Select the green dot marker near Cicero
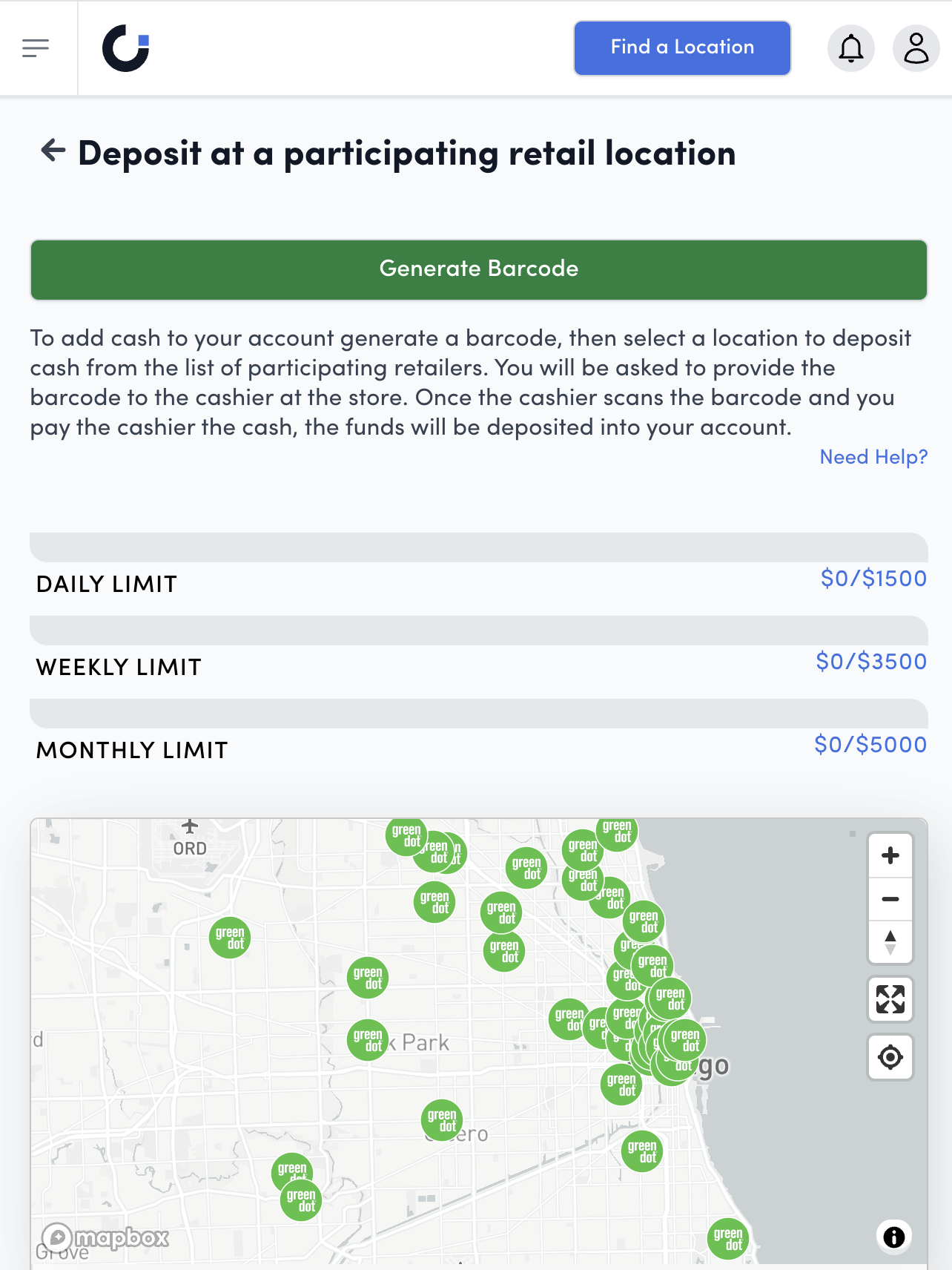952x1270 pixels. coord(442,1119)
